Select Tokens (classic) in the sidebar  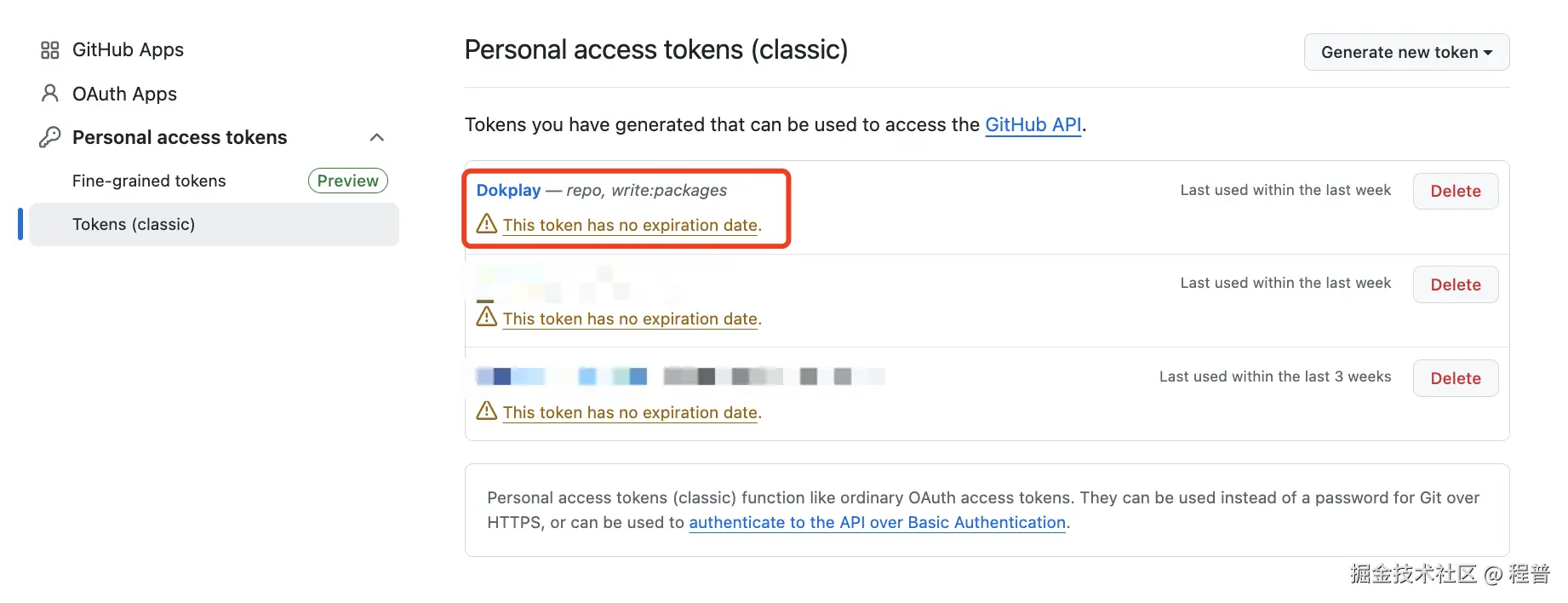133,224
